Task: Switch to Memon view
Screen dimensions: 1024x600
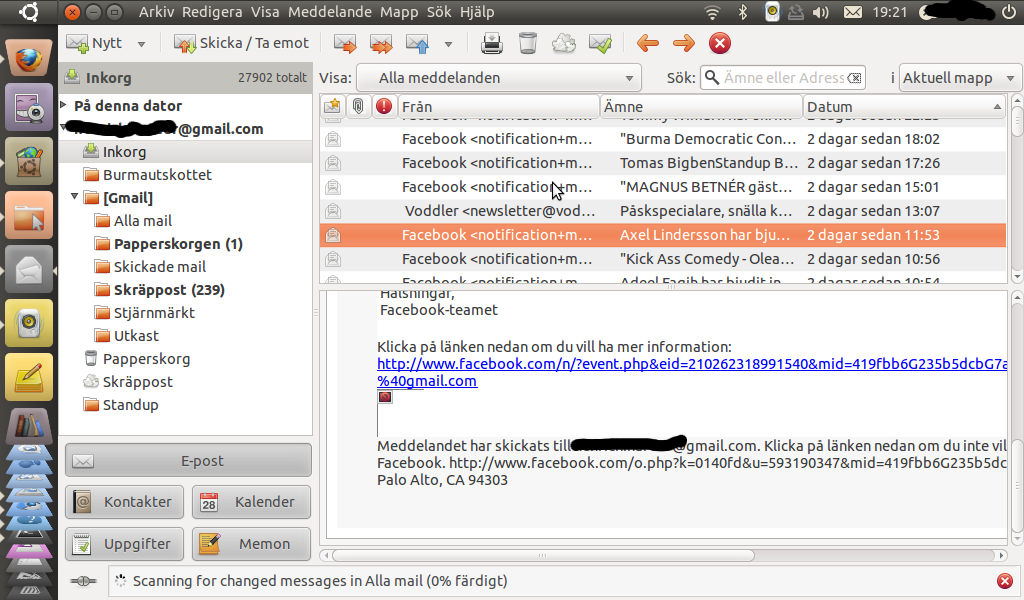Action: [251, 544]
